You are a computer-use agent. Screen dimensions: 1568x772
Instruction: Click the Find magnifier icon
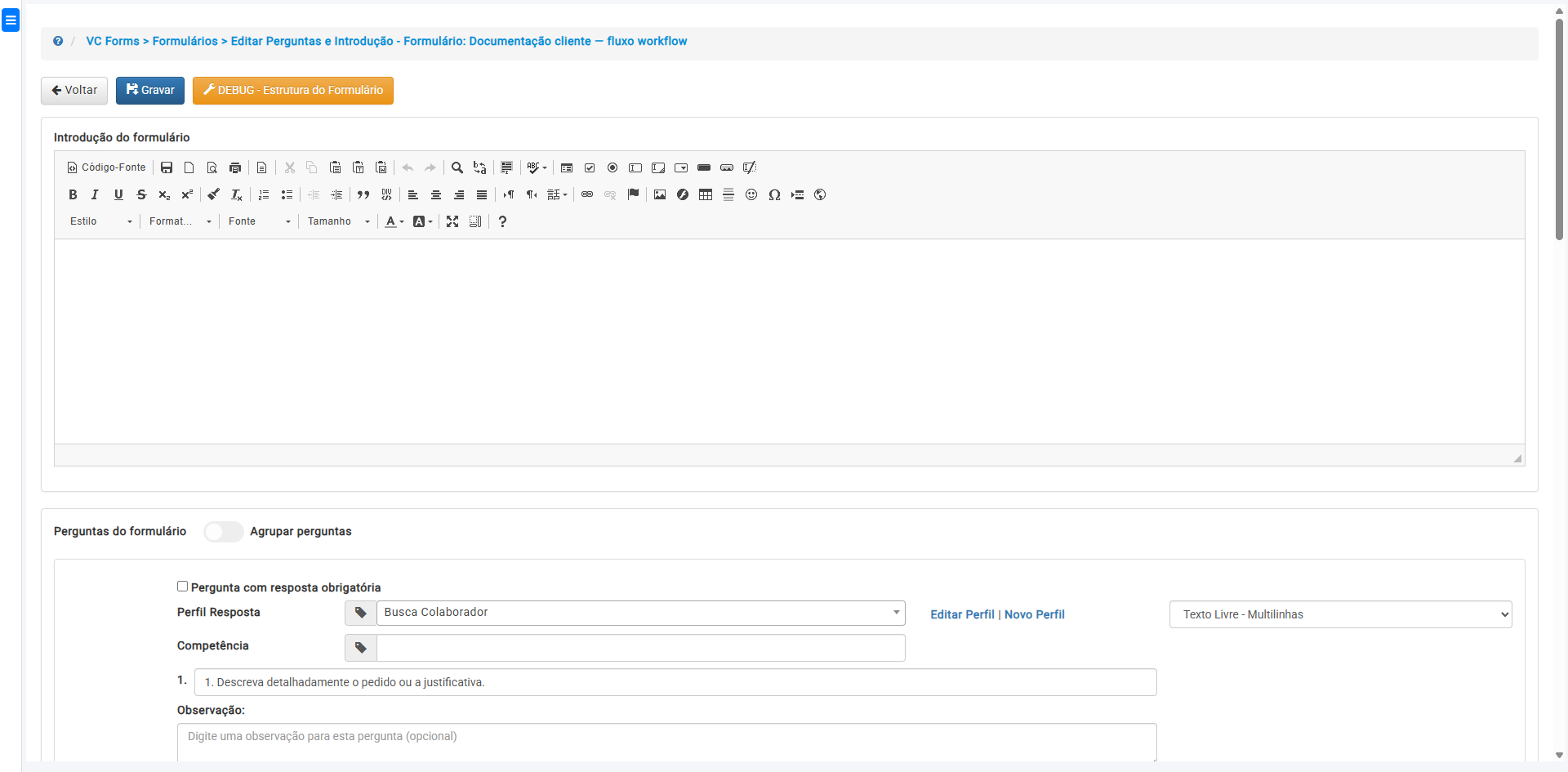[457, 167]
